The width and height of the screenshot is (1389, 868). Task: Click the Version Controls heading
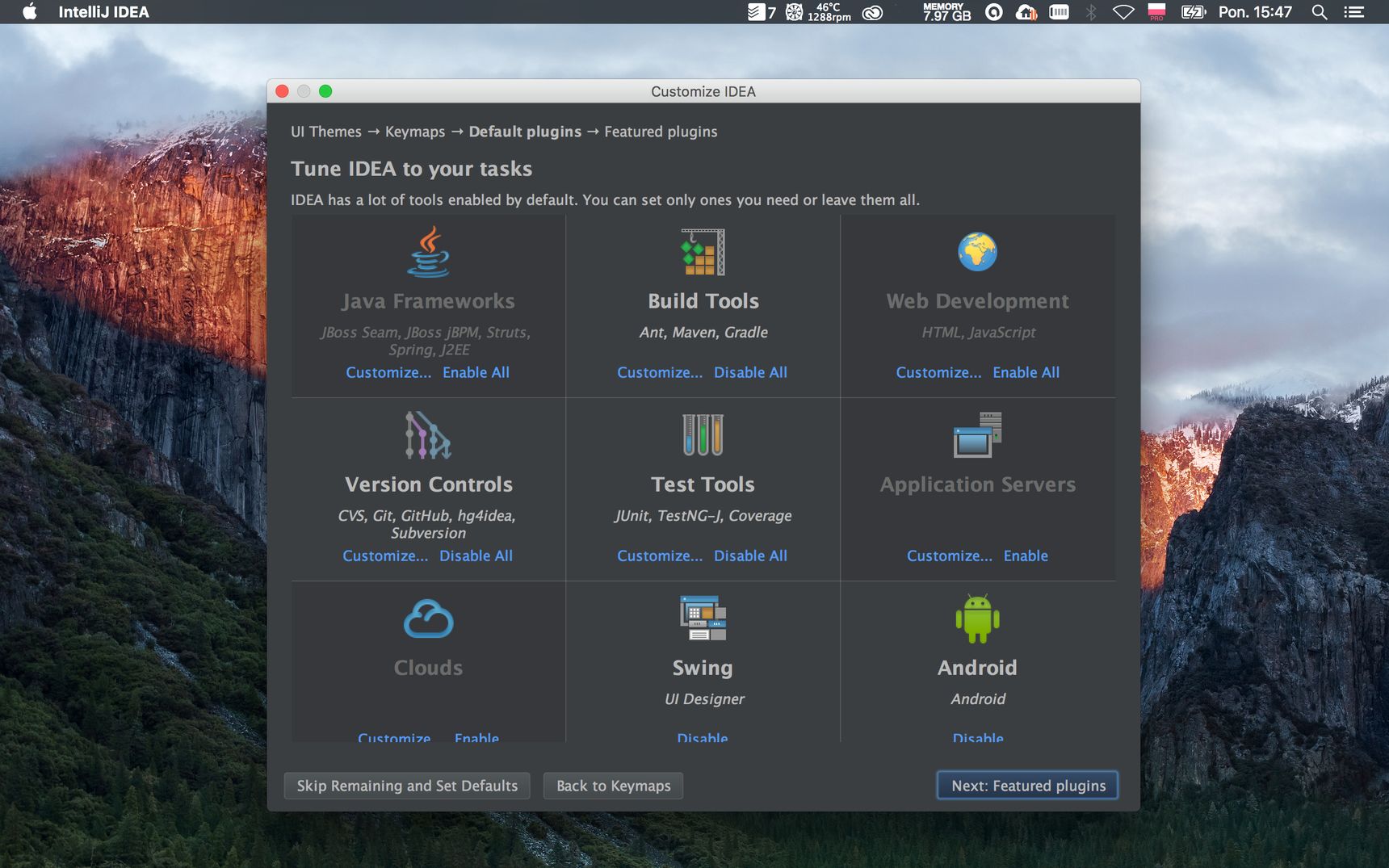(x=429, y=484)
